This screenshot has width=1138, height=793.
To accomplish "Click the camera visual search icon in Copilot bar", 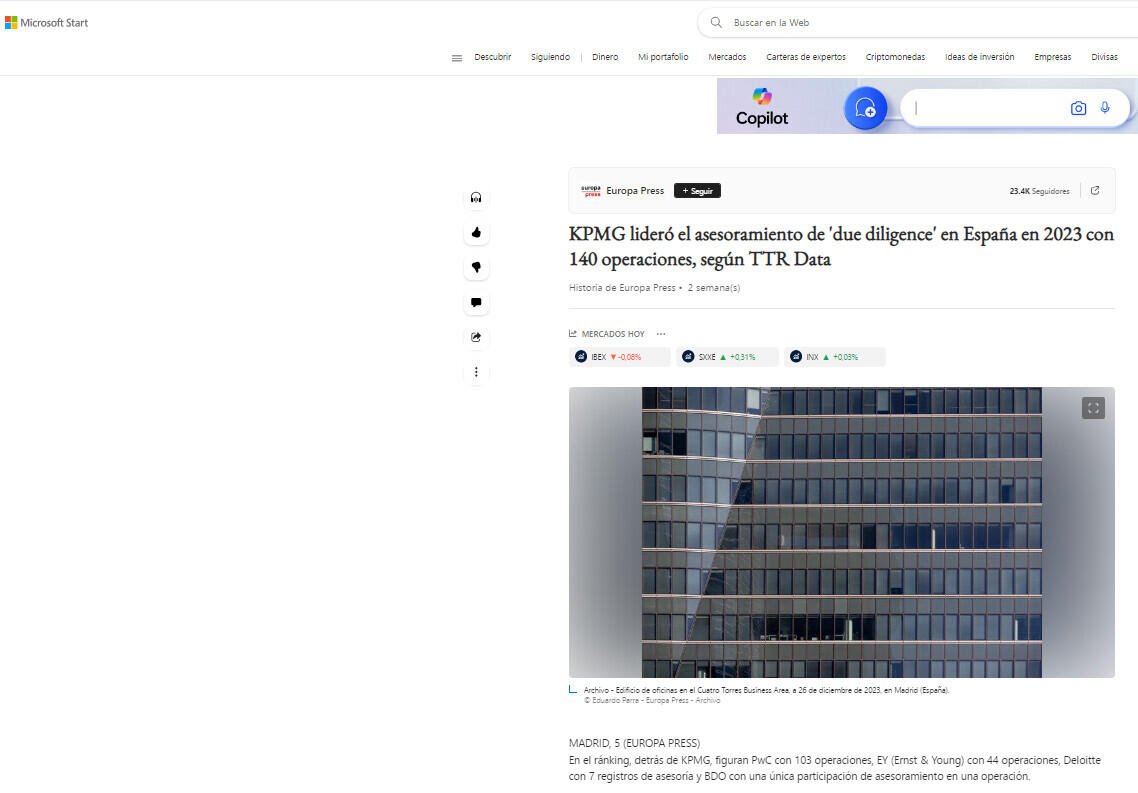I will pyautogui.click(x=1078, y=108).
